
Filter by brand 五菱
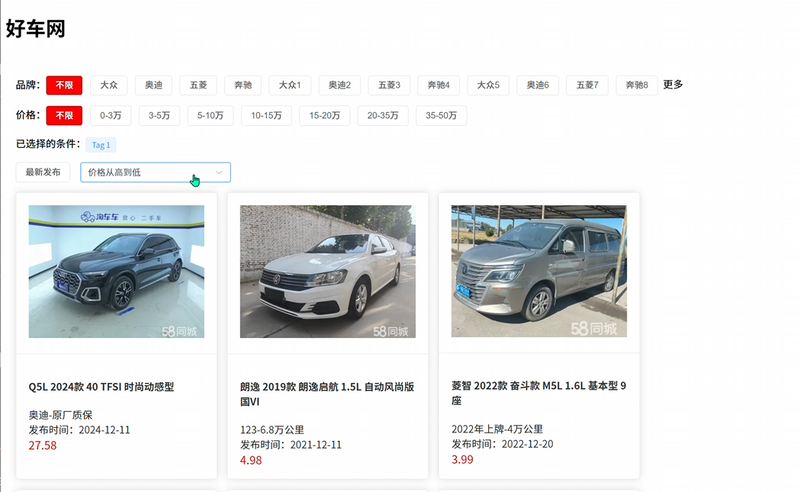pyautogui.click(x=198, y=85)
